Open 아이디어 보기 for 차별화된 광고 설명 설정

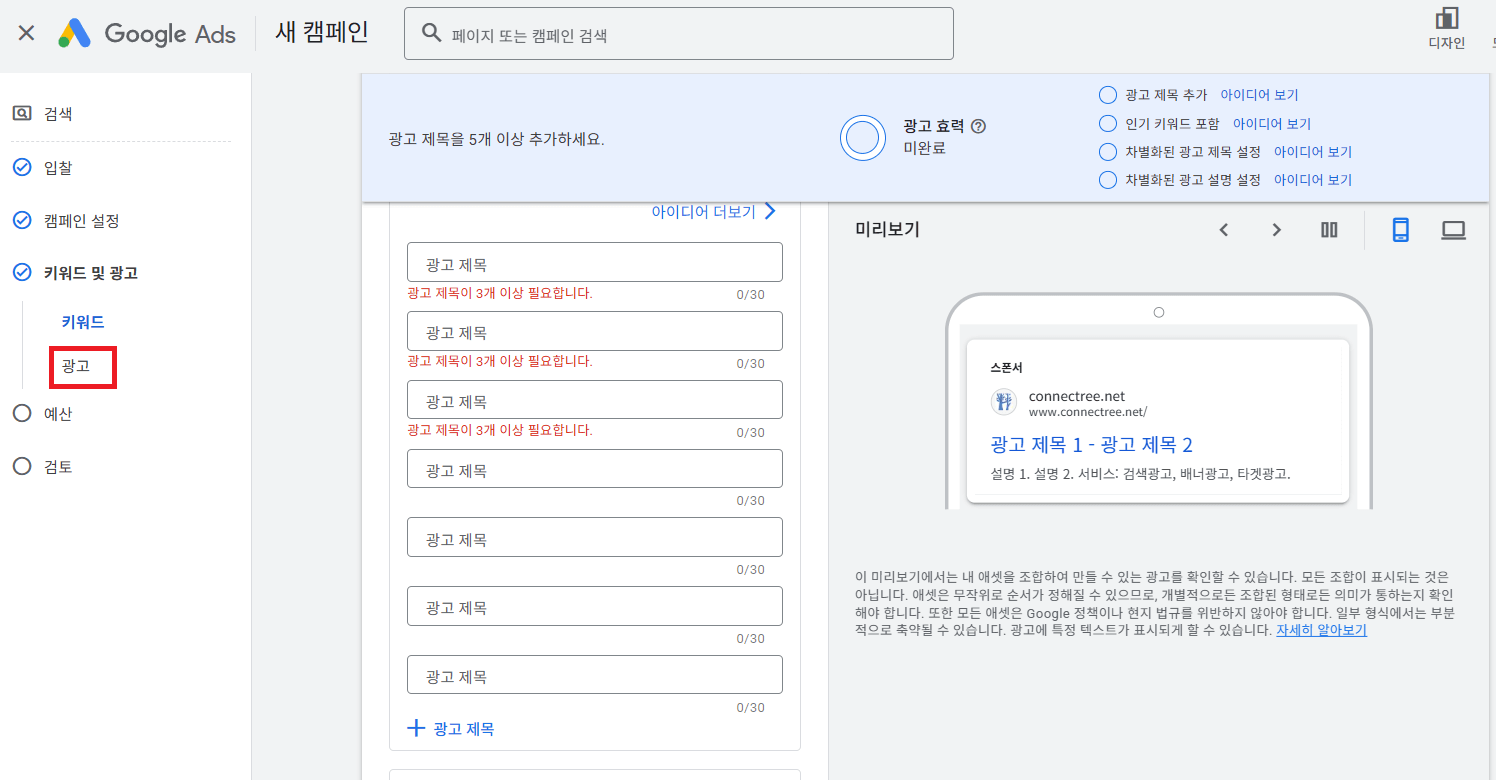(1313, 180)
